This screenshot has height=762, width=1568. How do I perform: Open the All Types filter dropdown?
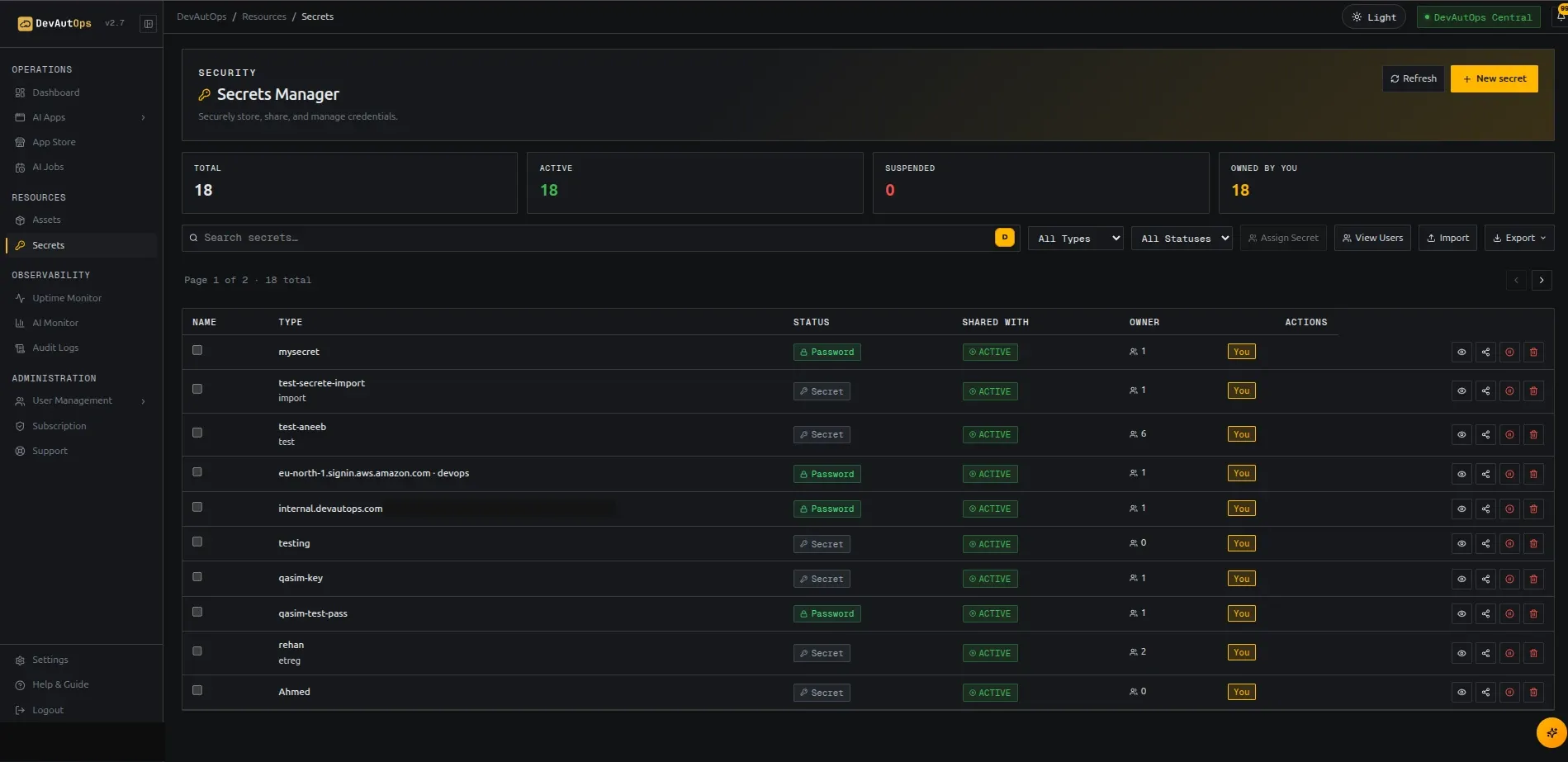click(x=1075, y=239)
